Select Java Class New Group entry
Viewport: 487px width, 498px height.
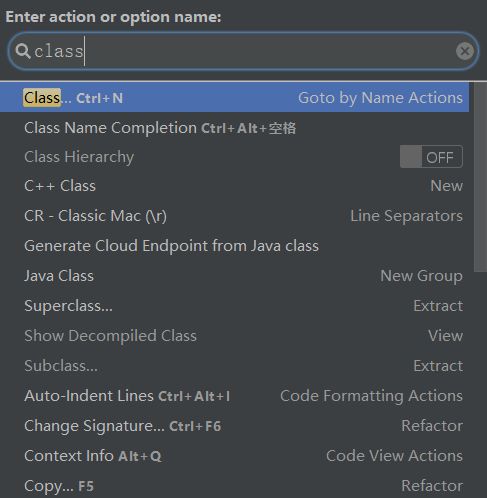(234, 276)
